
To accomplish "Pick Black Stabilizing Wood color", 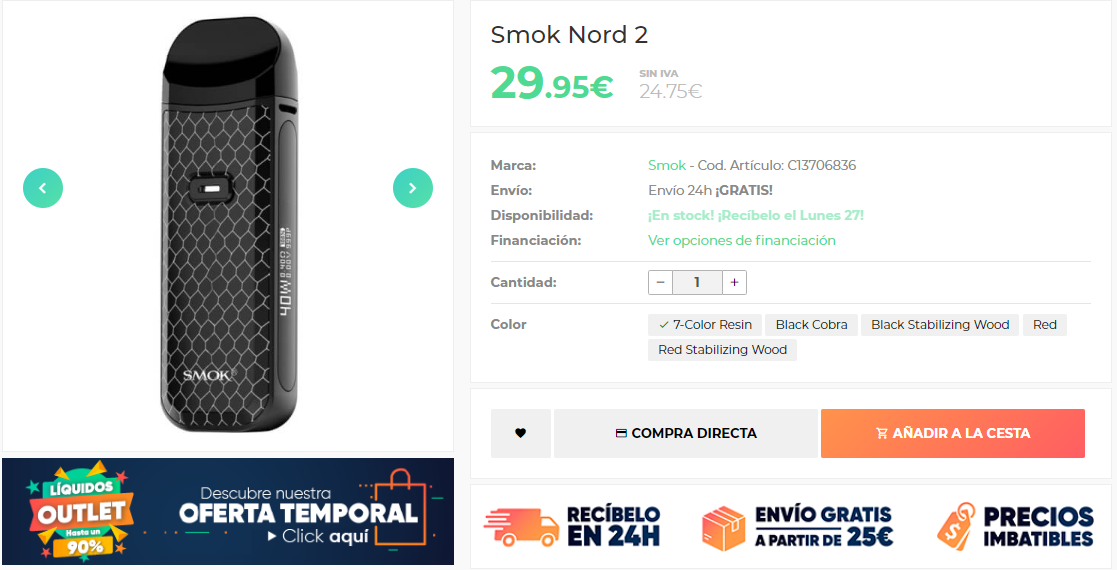I will click(940, 325).
